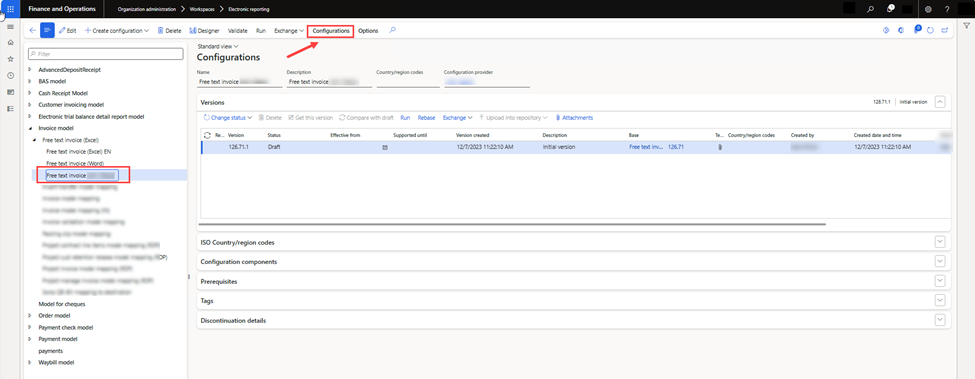Click Edit in the action bar
This screenshot has width=975, height=379.
pos(68,30)
